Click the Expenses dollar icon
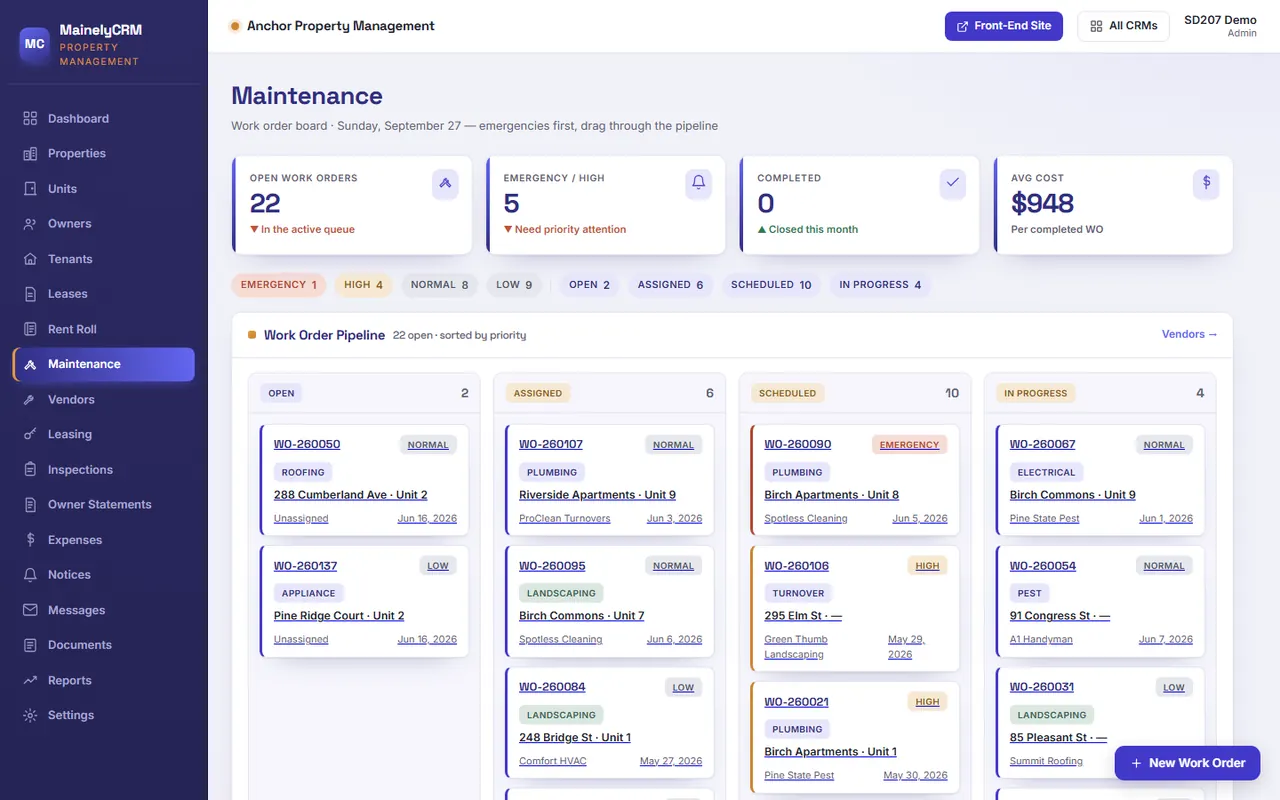This screenshot has height=800, width=1280. 30,540
